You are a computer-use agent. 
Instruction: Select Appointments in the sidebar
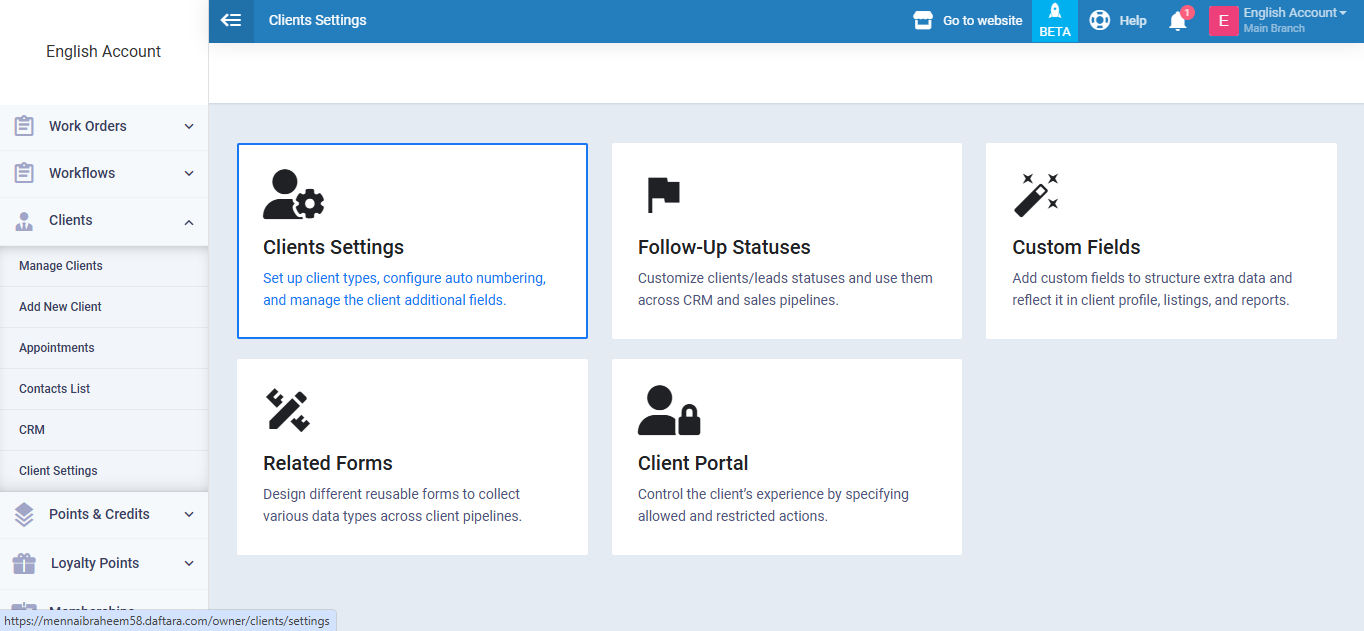point(57,348)
